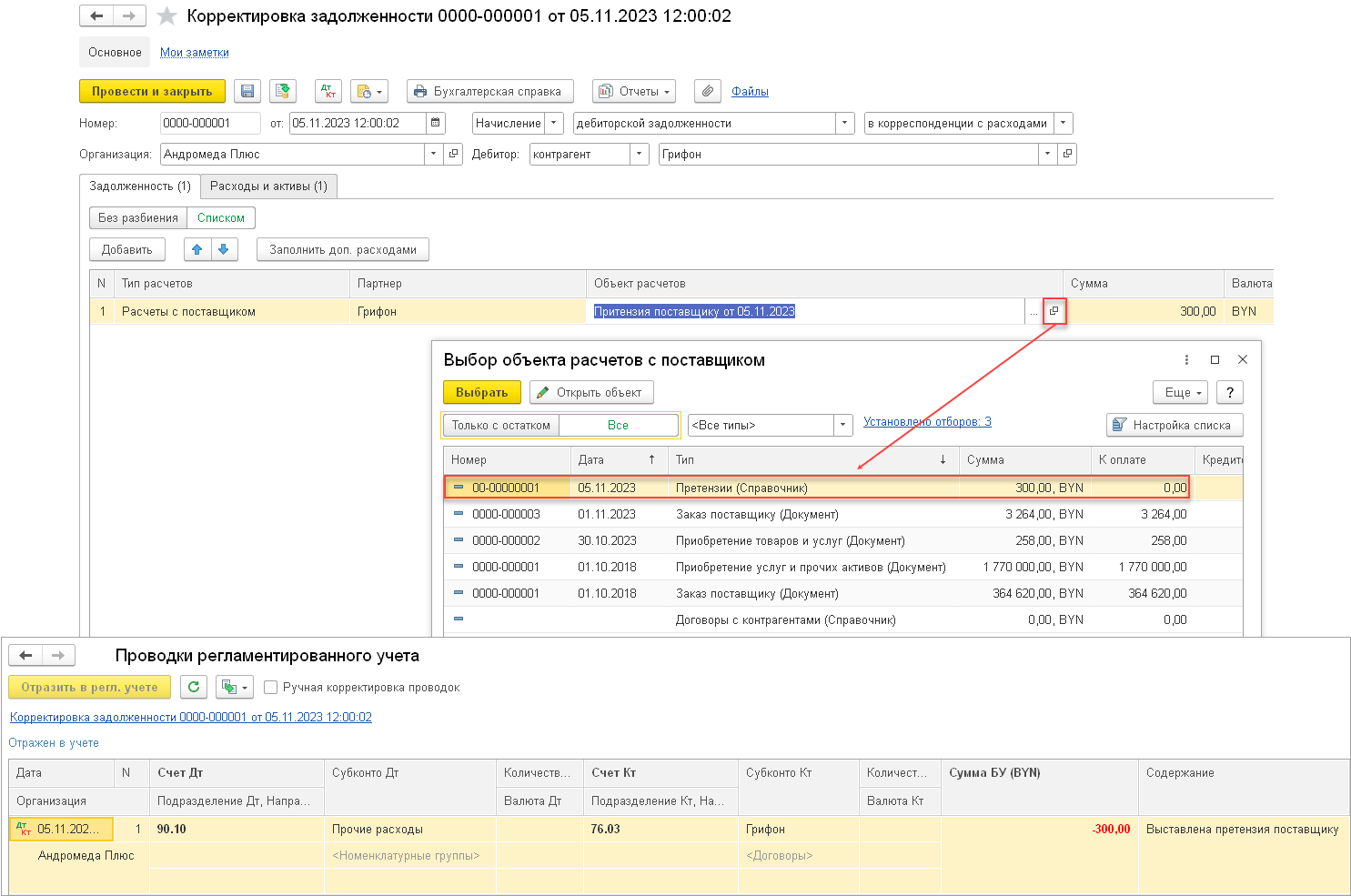Click the green post document icon
The width and height of the screenshot is (1351, 896).
(283, 91)
